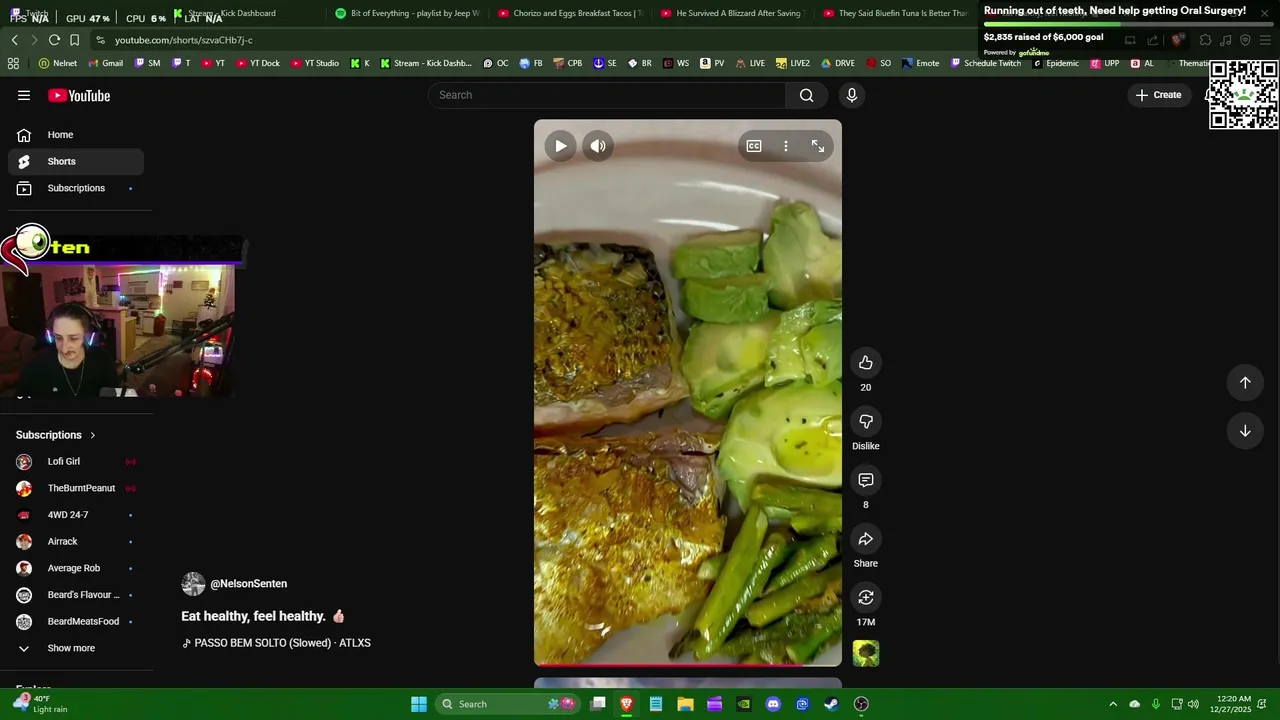Open the YT Studio bookmark
This screenshot has height=720, width=1280.
coord(315,63)
